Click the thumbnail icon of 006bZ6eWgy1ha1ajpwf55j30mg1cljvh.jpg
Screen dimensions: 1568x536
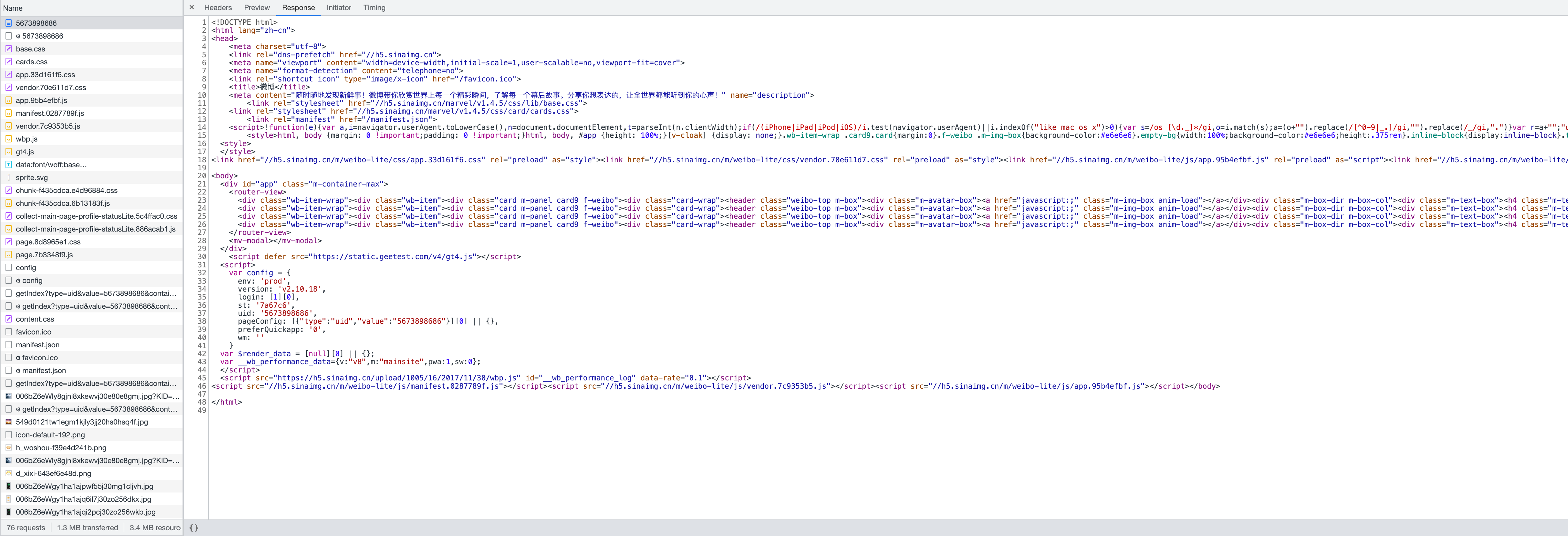coord(9,486)
